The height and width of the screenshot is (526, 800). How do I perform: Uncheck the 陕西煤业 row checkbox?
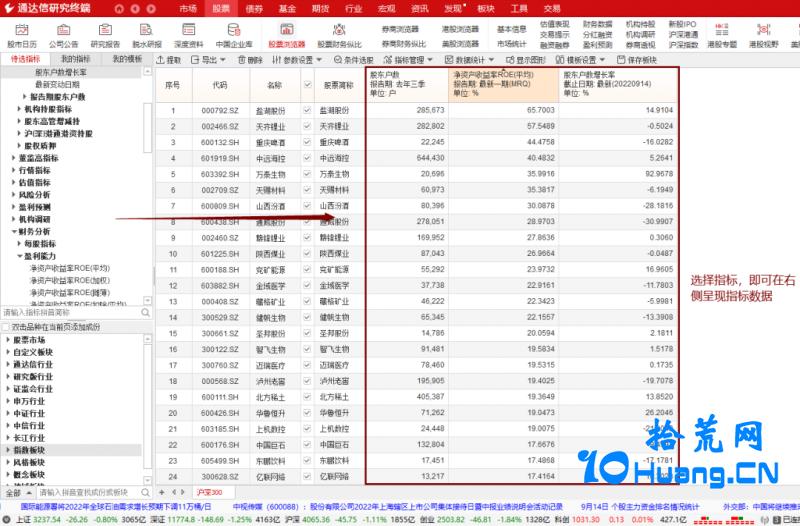[x=307, y=254]
